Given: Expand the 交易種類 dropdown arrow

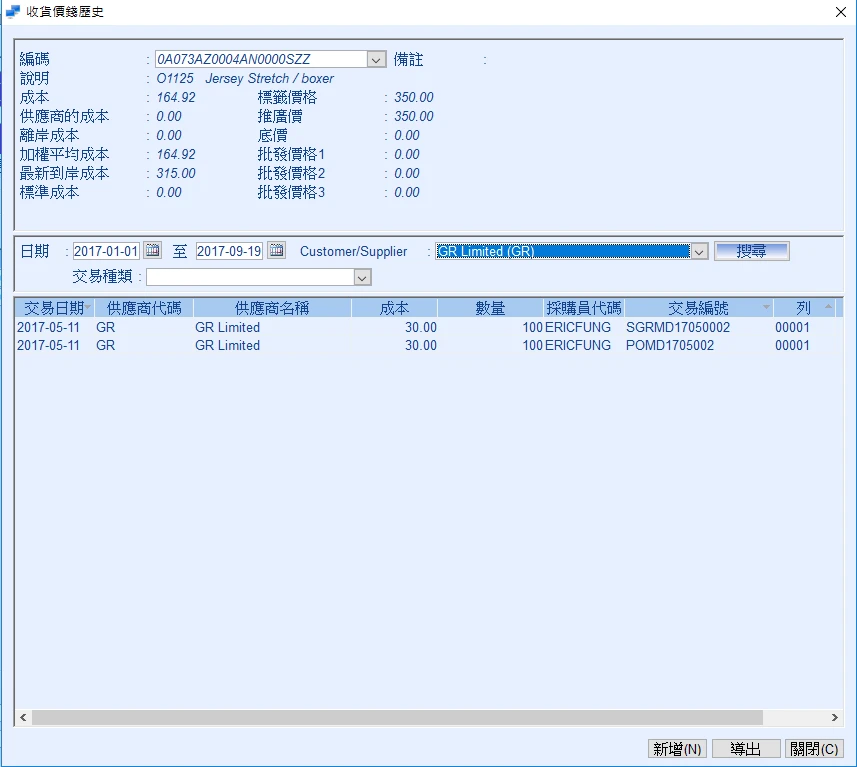Looking at the screenshot, I should 362,277.
